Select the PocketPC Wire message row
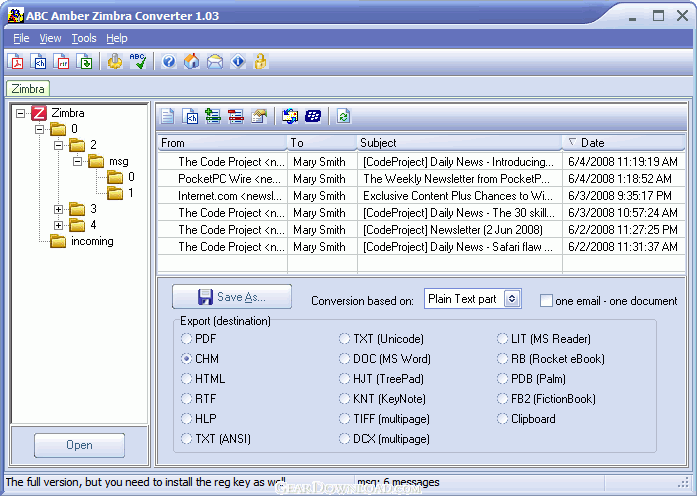Screen dimensions: 697x496 [421, 179]
